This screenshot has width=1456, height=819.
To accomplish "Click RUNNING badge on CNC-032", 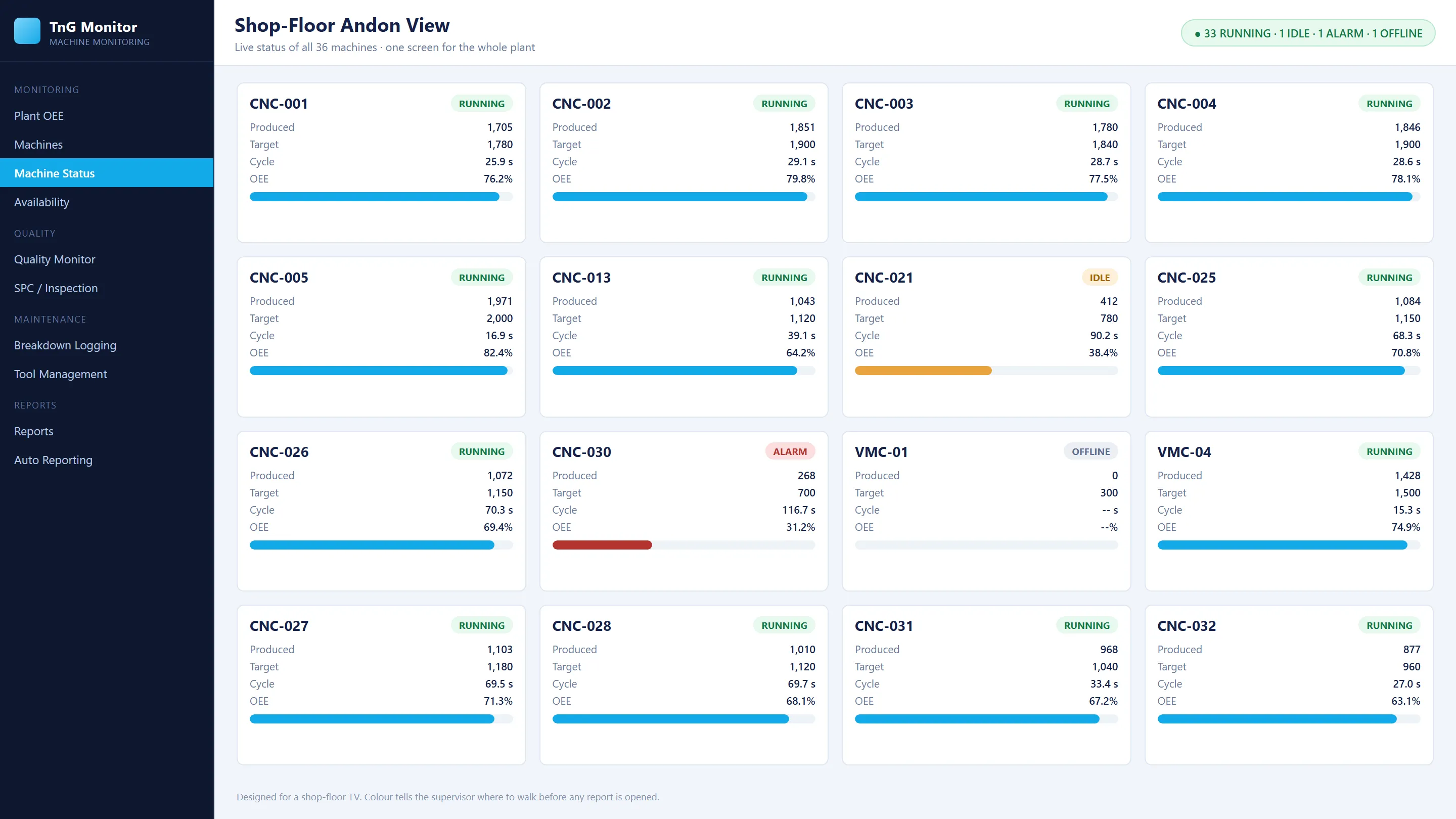I will [x=1389, y=626].
